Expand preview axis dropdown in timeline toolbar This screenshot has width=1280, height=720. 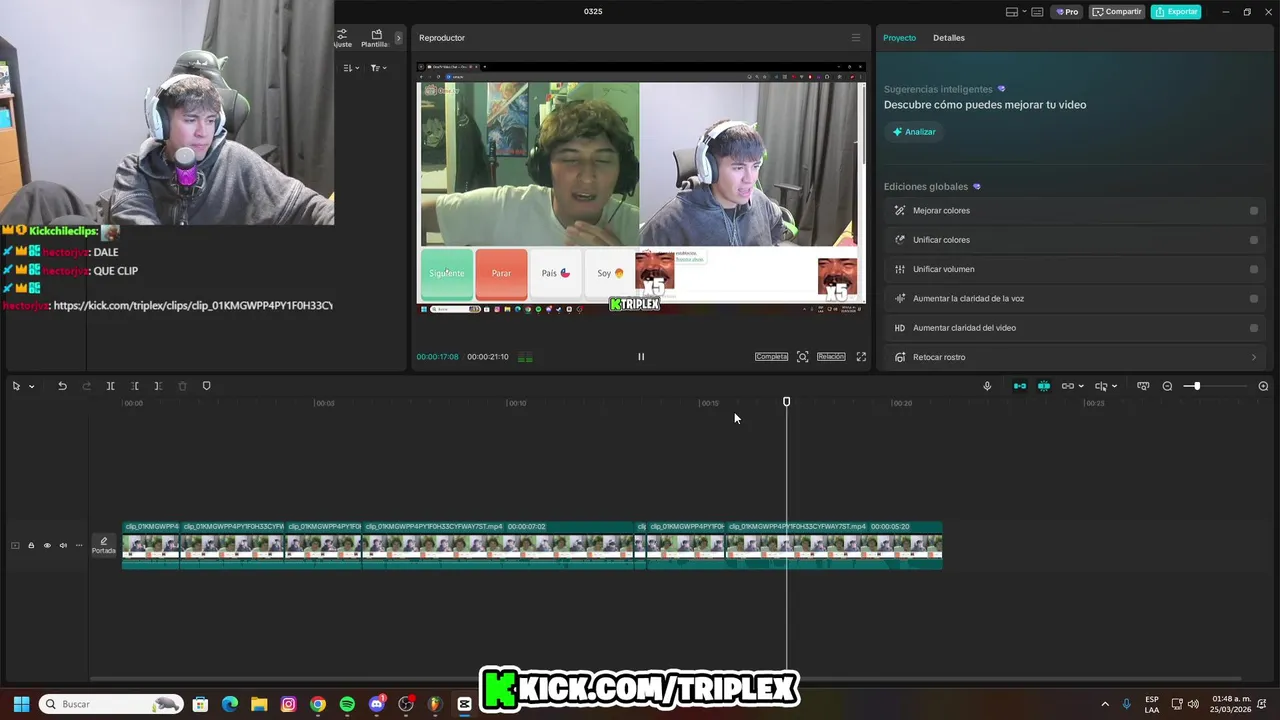[x=1114, y=386]
